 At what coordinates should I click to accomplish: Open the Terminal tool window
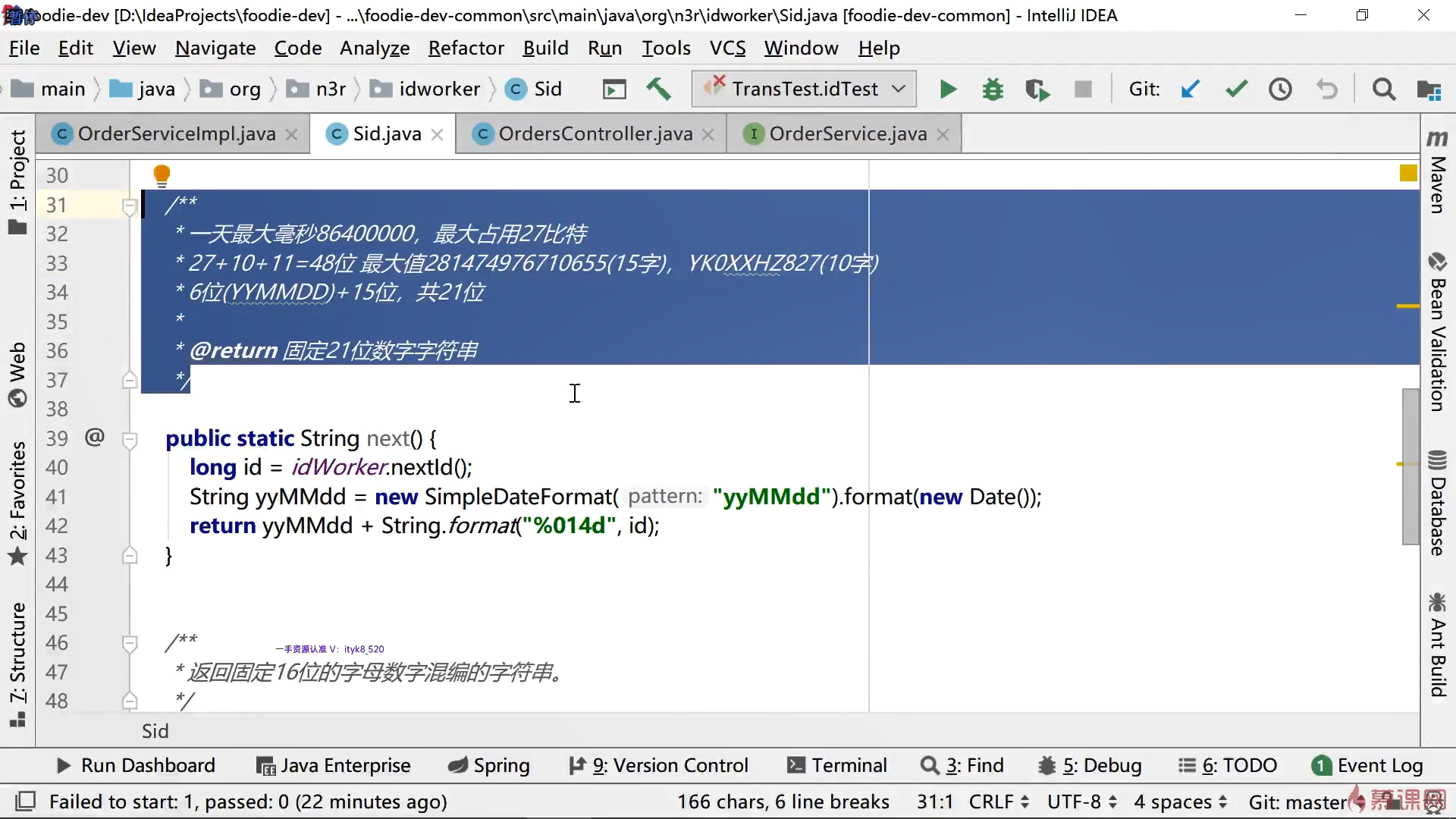(837, 765)
